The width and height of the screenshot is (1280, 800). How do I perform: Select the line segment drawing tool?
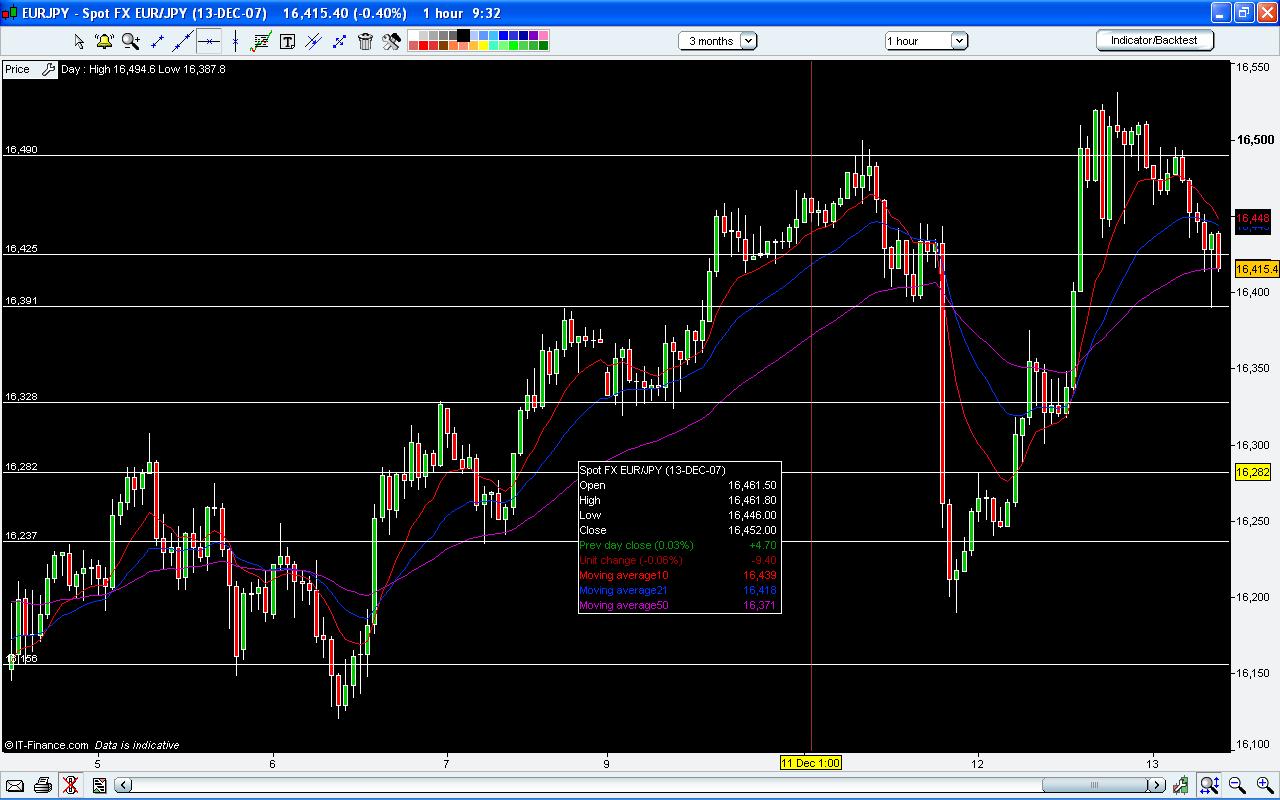coord(157,41)
